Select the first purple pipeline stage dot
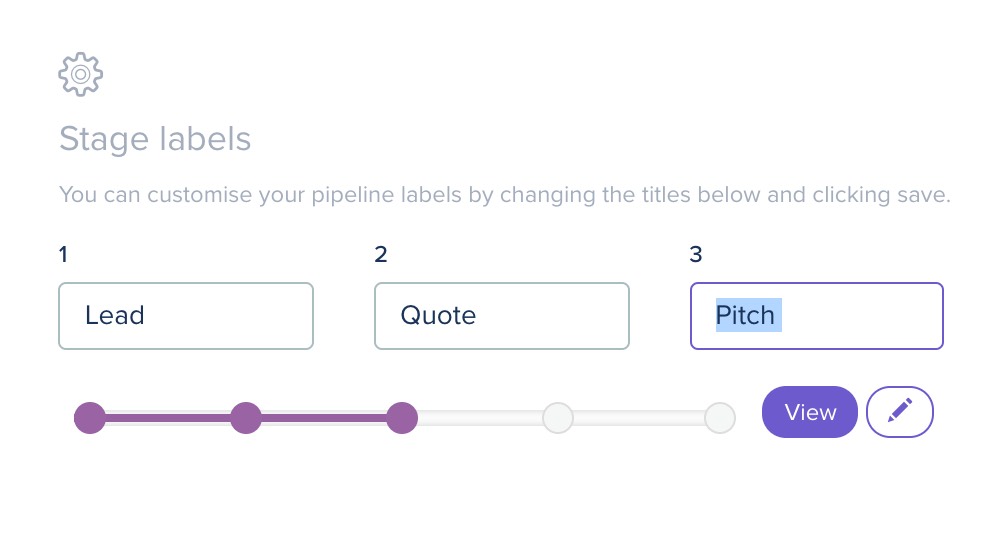Screen dimensions: 1000x540 click(90, 418)
